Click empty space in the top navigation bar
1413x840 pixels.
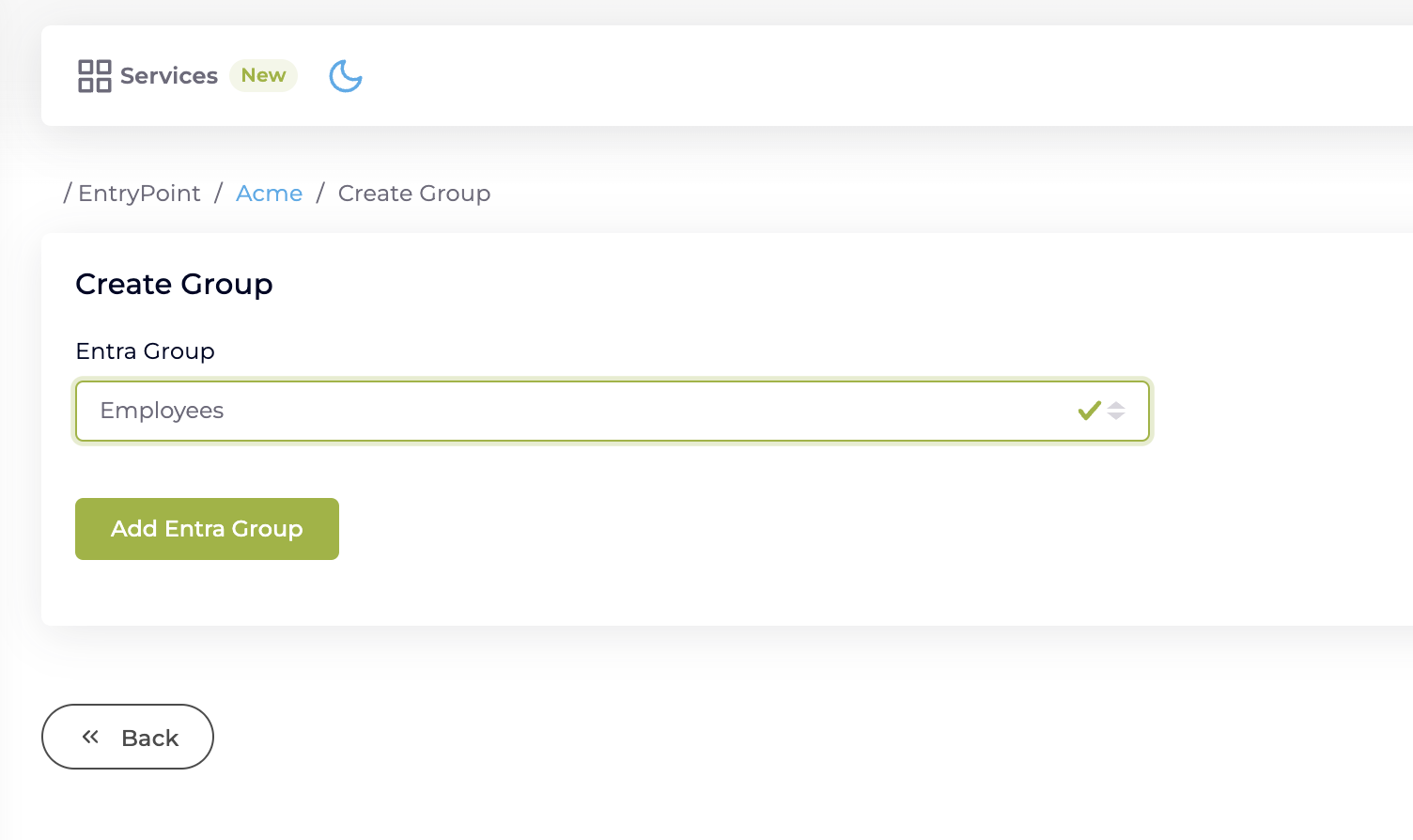coord(846,76)
